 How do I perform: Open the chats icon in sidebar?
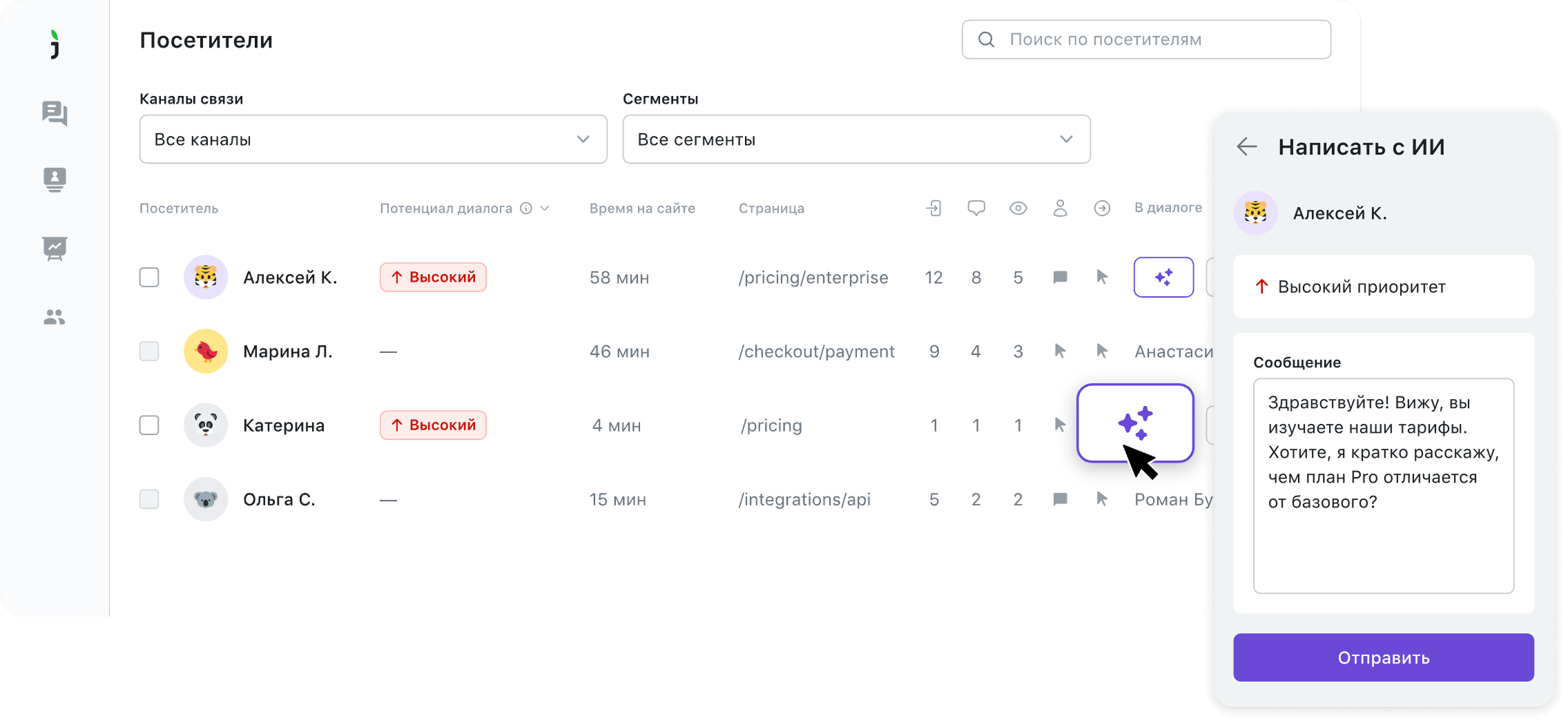coord(55,113)
